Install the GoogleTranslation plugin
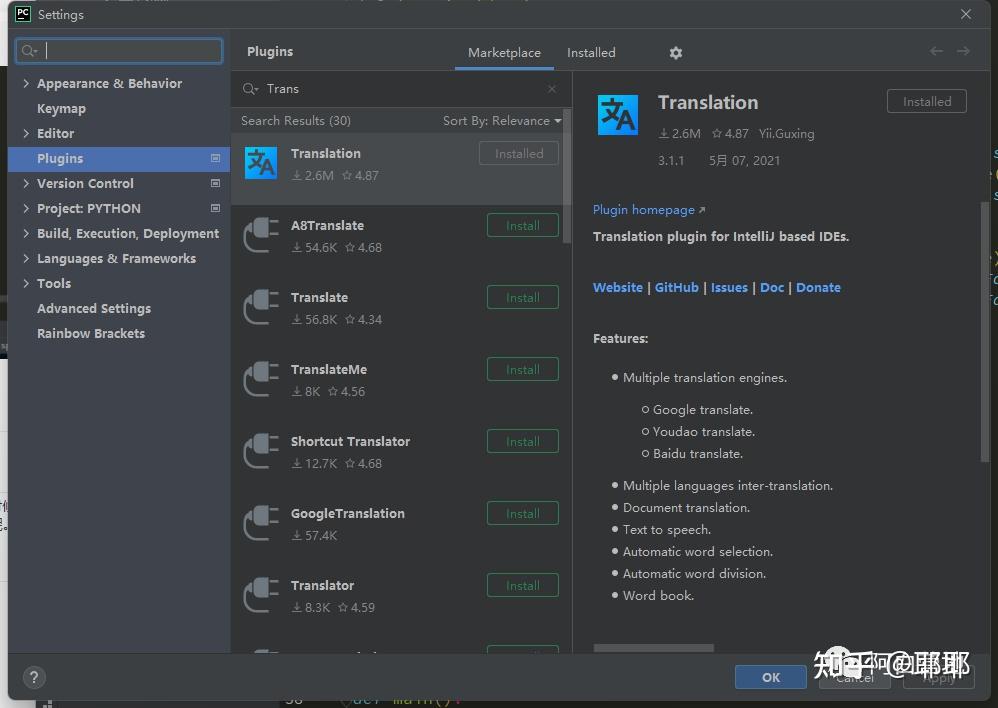Screen dimensions: 998x708 tap(523, 513)
